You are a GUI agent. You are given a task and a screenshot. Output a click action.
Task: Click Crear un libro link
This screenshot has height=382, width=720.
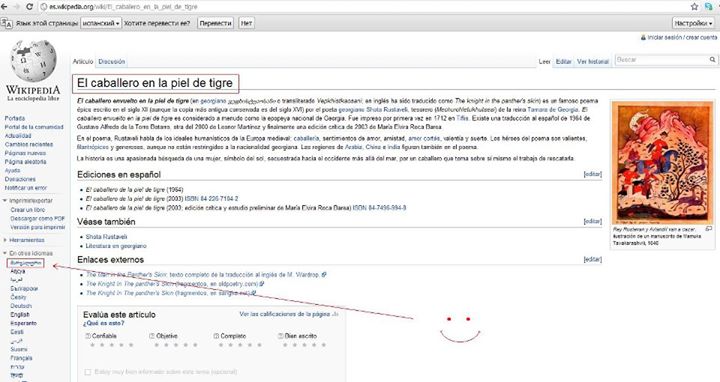pyautogui.click(x=28, y=210)
